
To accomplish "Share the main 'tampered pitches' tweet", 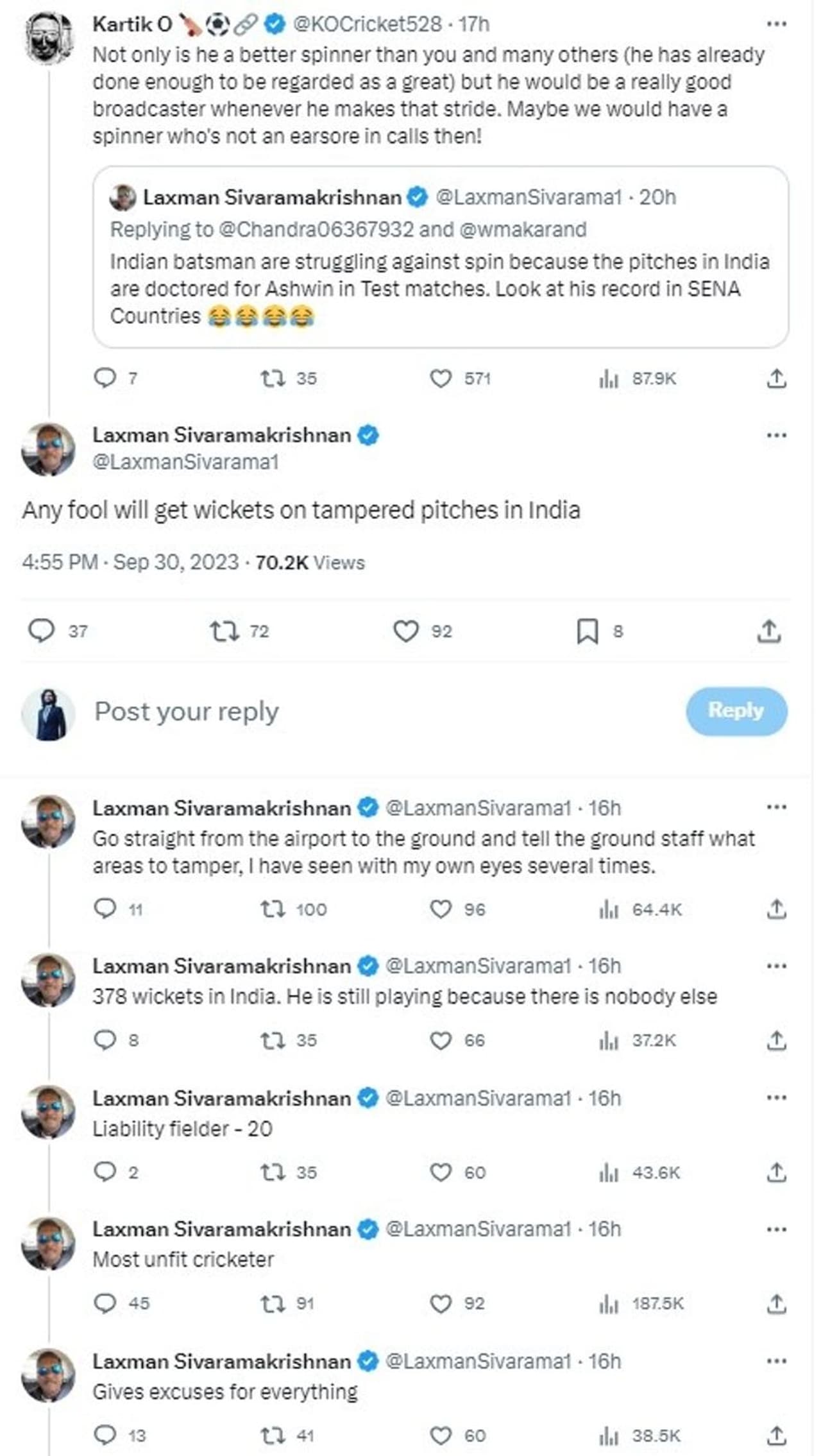I will 768,631.
